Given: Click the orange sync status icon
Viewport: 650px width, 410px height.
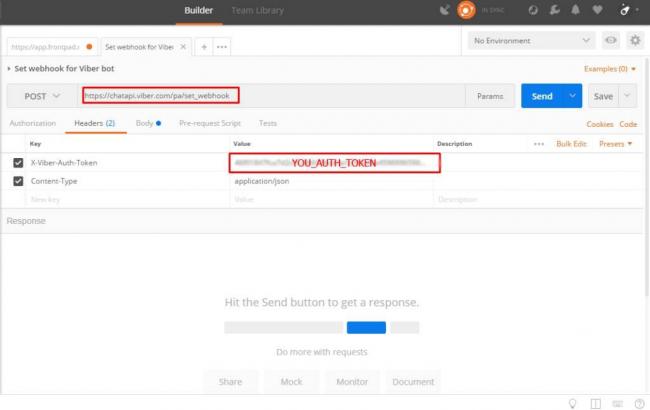Looking at the screenshot, I should tap(466, 10).
